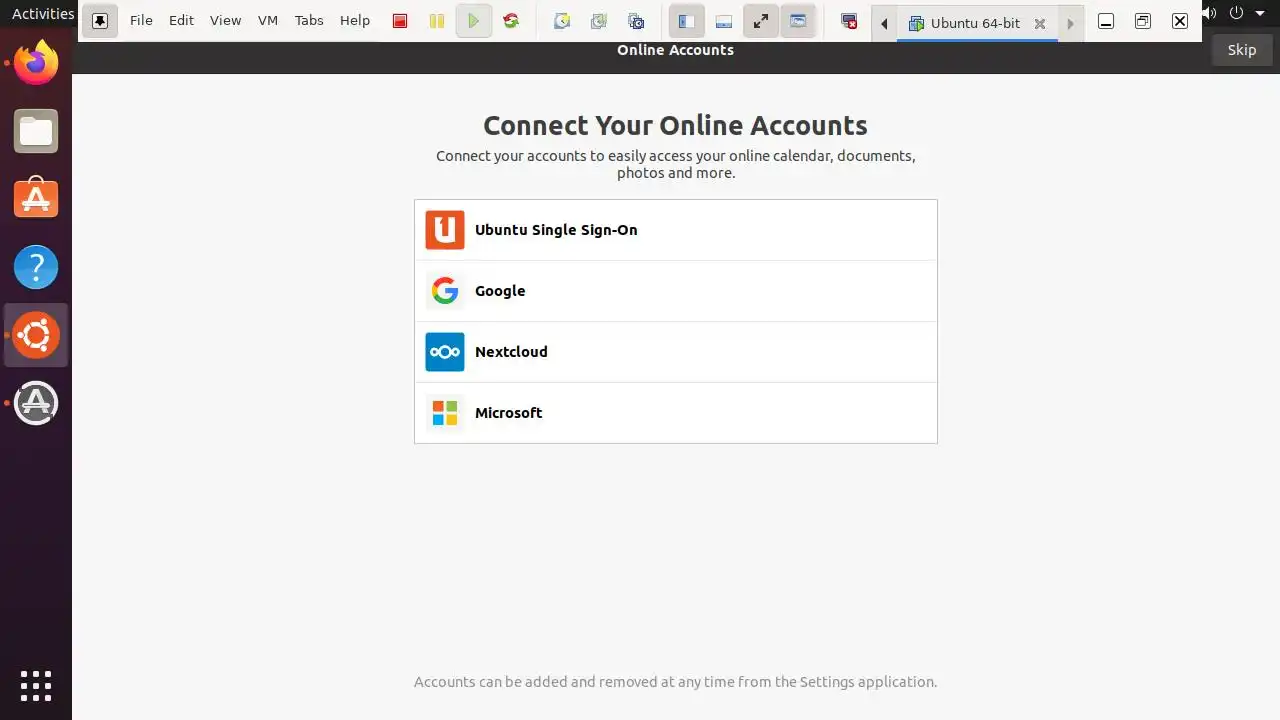
Task: Show Applications grid
Action: coord(36,686)
